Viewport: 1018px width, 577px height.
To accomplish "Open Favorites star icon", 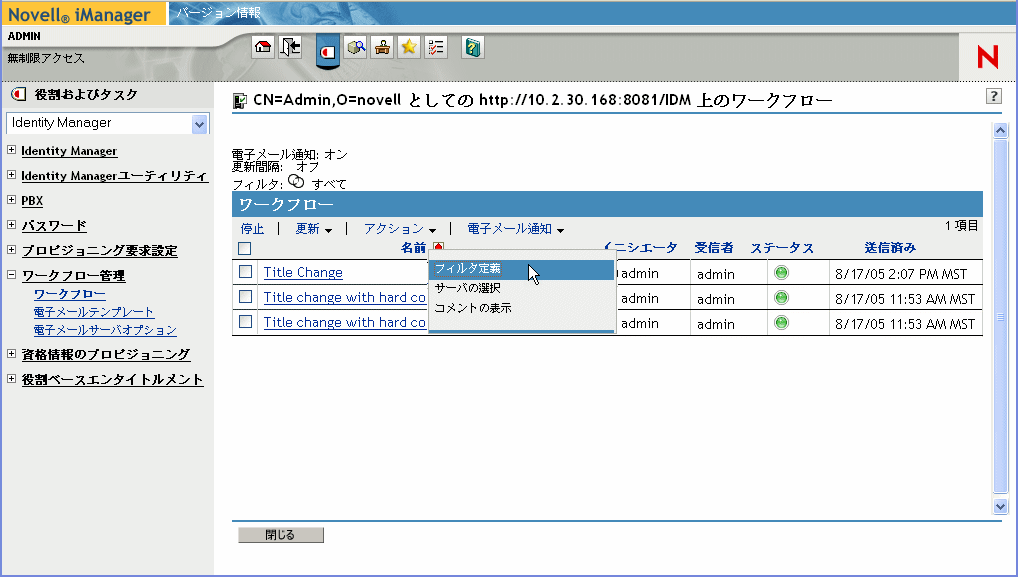I will click(x=409, y=47).
